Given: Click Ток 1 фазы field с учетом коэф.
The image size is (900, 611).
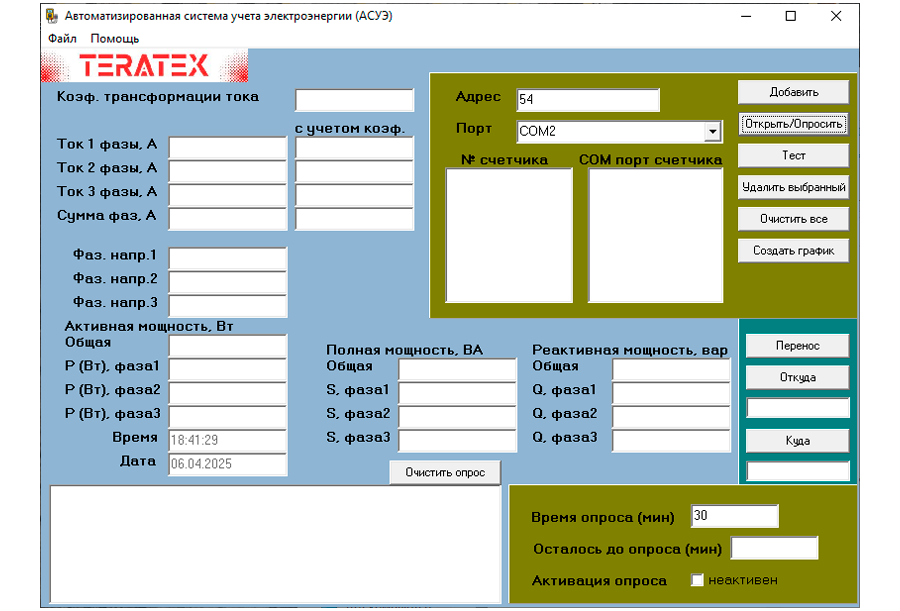Looking at the screenshot, I should (x=354, y=148).
